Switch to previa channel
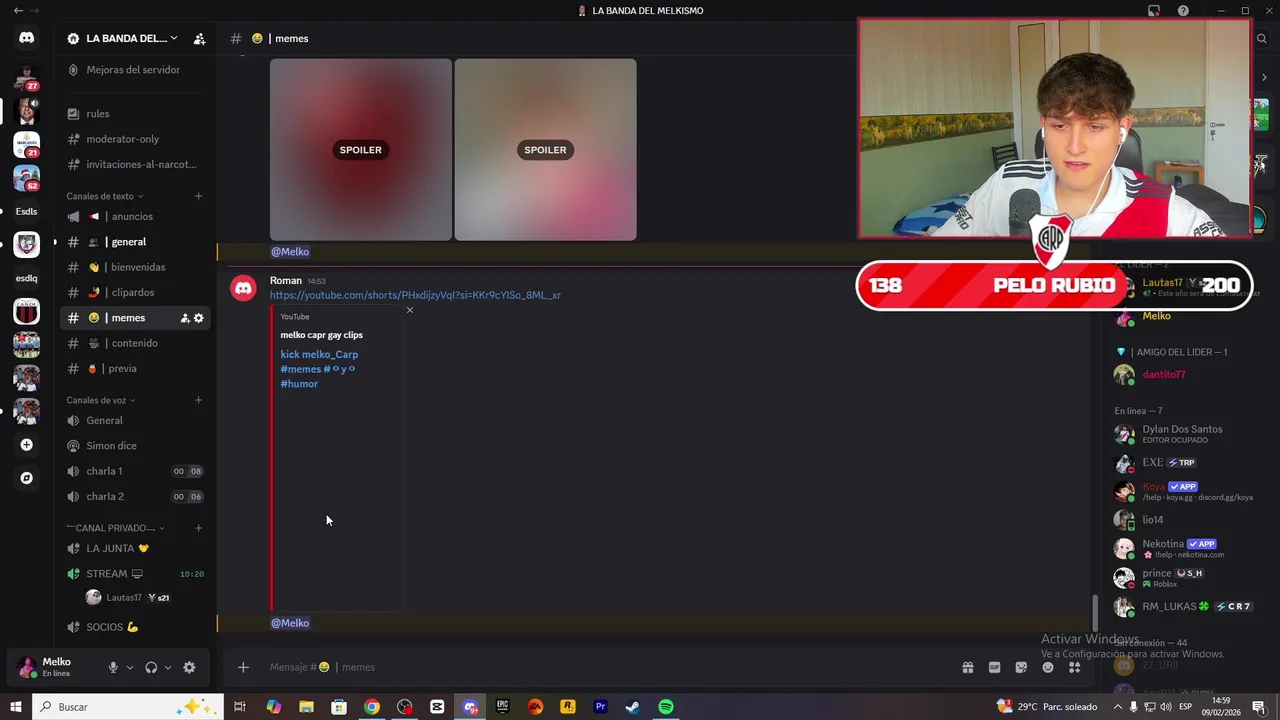 (133, 369)
